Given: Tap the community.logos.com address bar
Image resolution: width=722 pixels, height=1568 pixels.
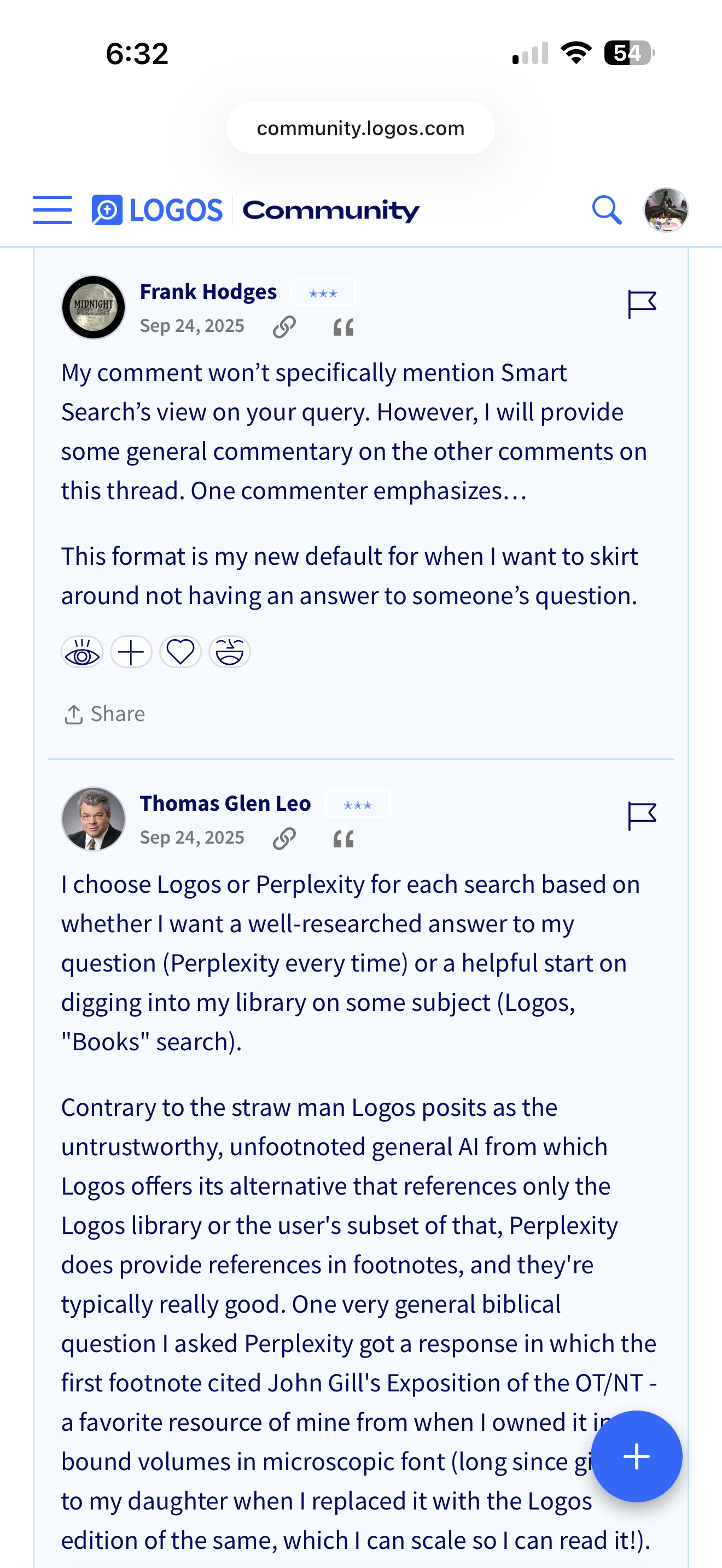Looking at the screenshot, I should tap(361, 128).
